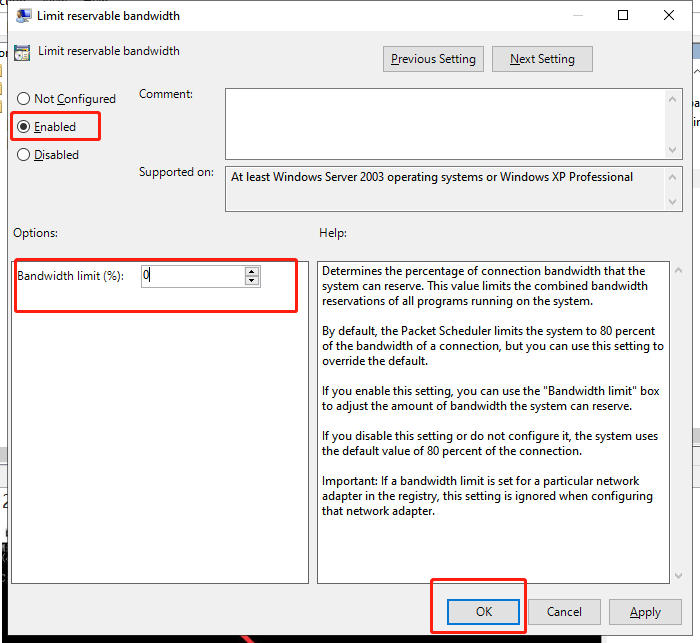The height and width of the screenshot is (643, 700).
Task: Minimize the Limit reservable bandwidth window
Action: tap(578, 15)
